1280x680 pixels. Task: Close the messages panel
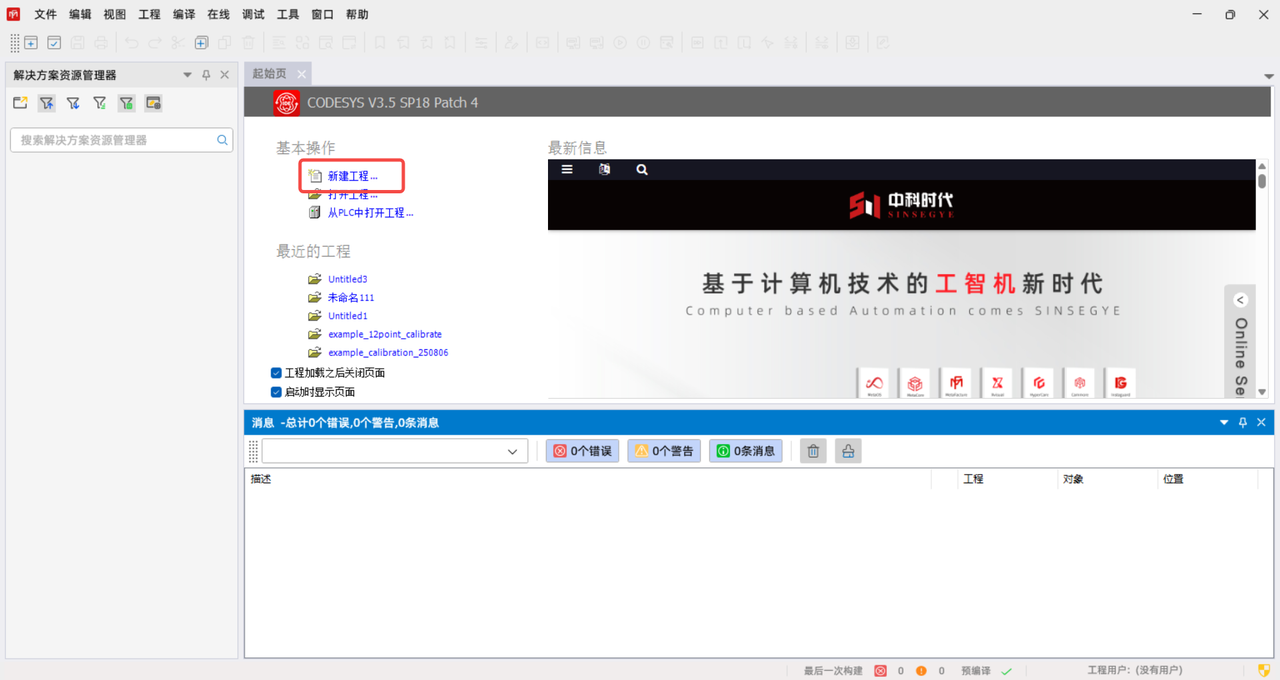coord(1261,423)
